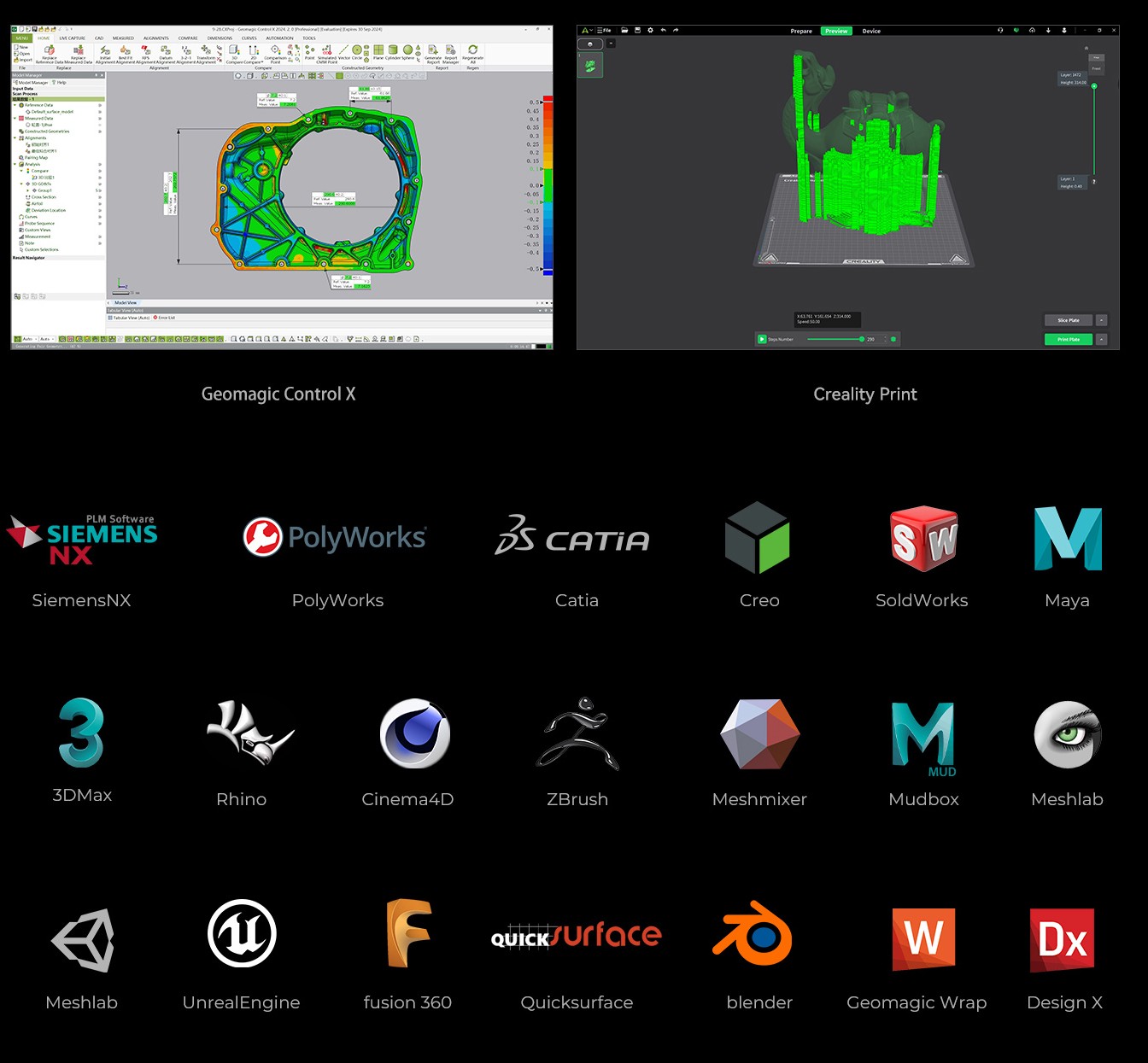Click the Best Fit Alignment icon
Screen dimensions: 1148x1063
click(x=126, y=51)
